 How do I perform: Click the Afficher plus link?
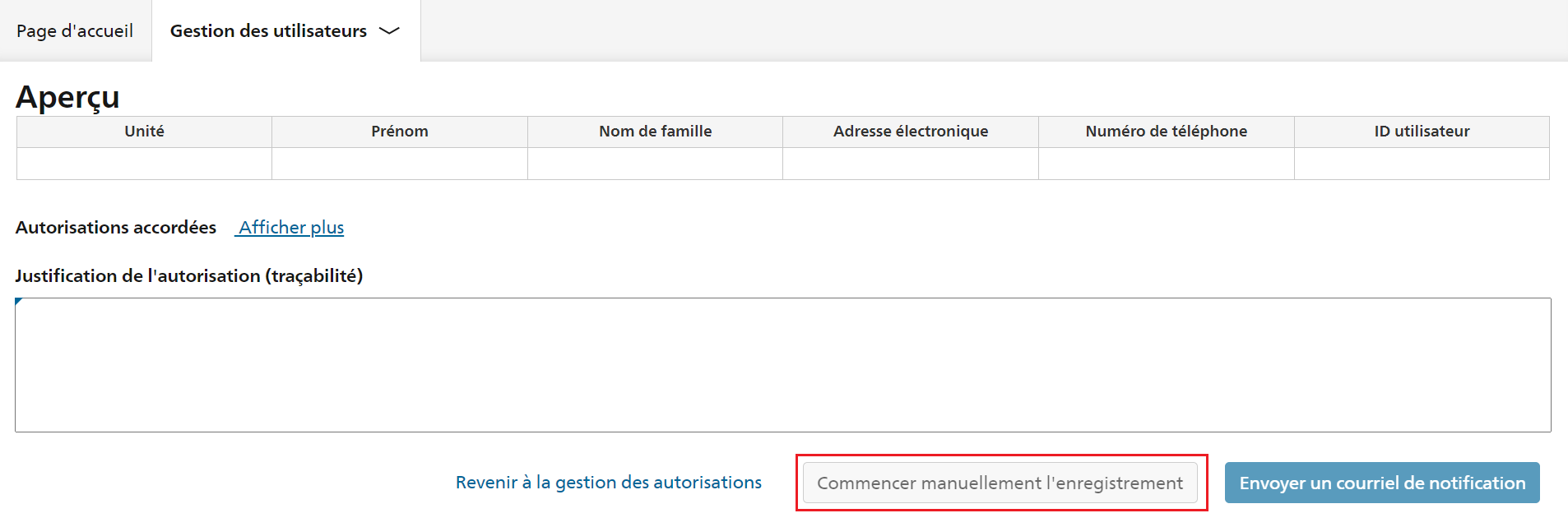[x=291, y=228]
